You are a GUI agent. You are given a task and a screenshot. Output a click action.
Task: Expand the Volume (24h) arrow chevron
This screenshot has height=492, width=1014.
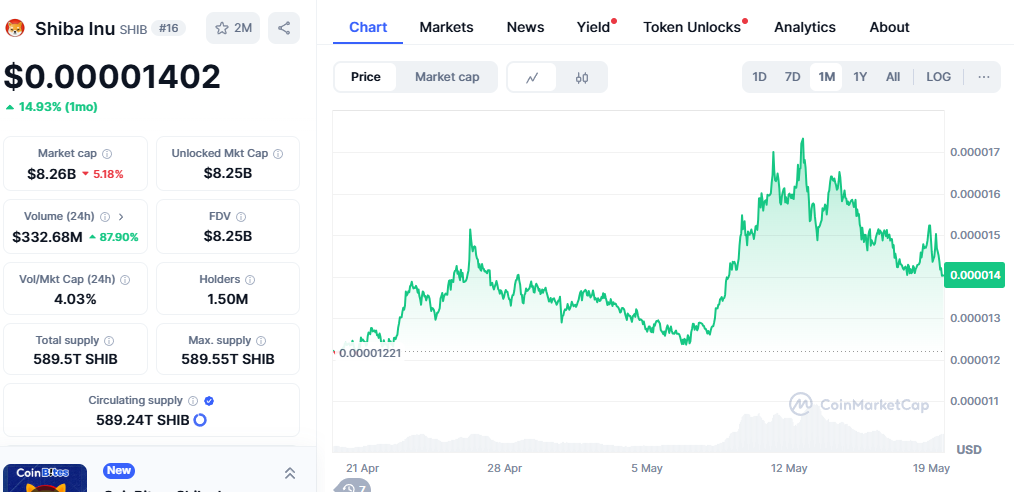121,217
